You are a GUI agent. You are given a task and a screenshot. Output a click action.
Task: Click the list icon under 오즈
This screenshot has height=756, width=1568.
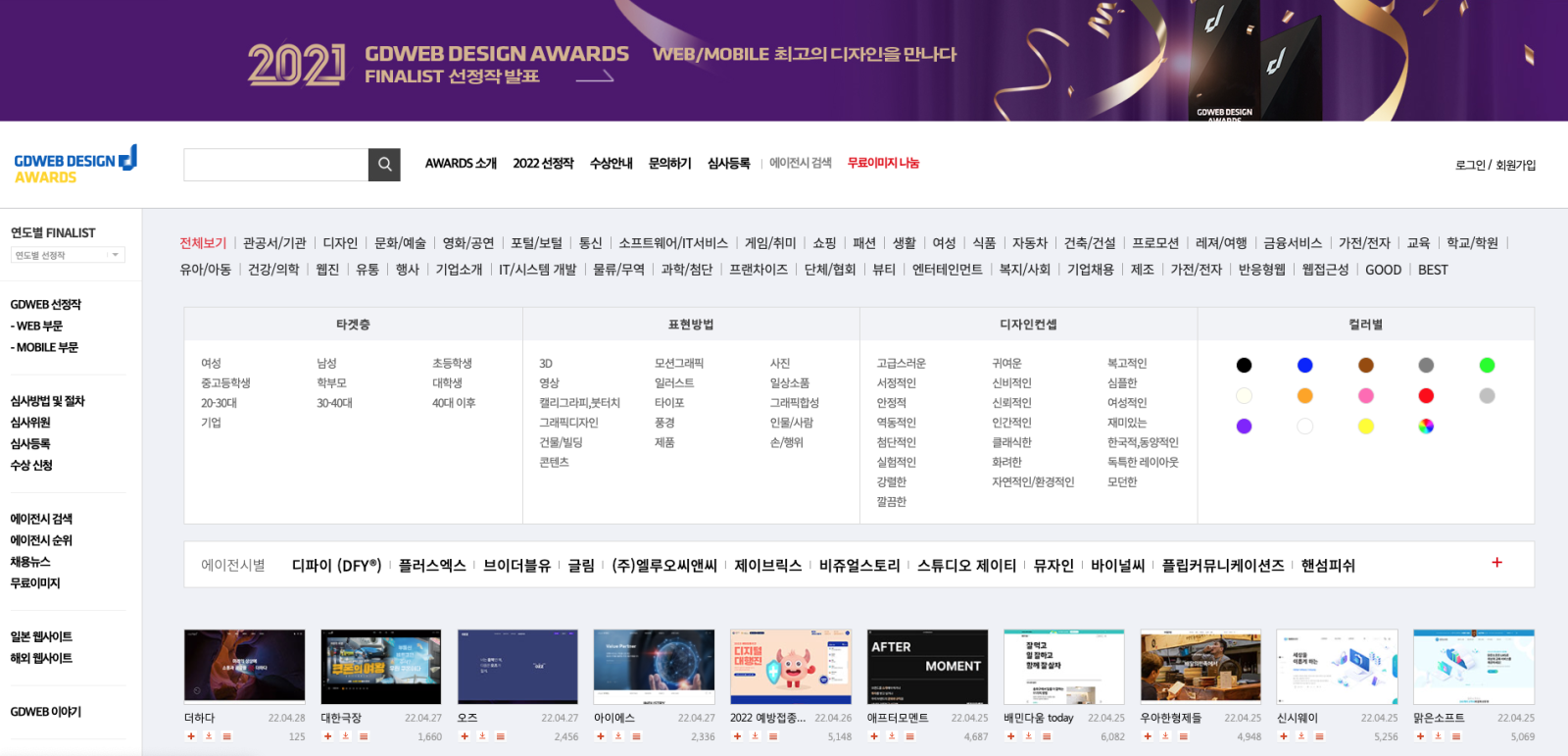tap(500, 736)
